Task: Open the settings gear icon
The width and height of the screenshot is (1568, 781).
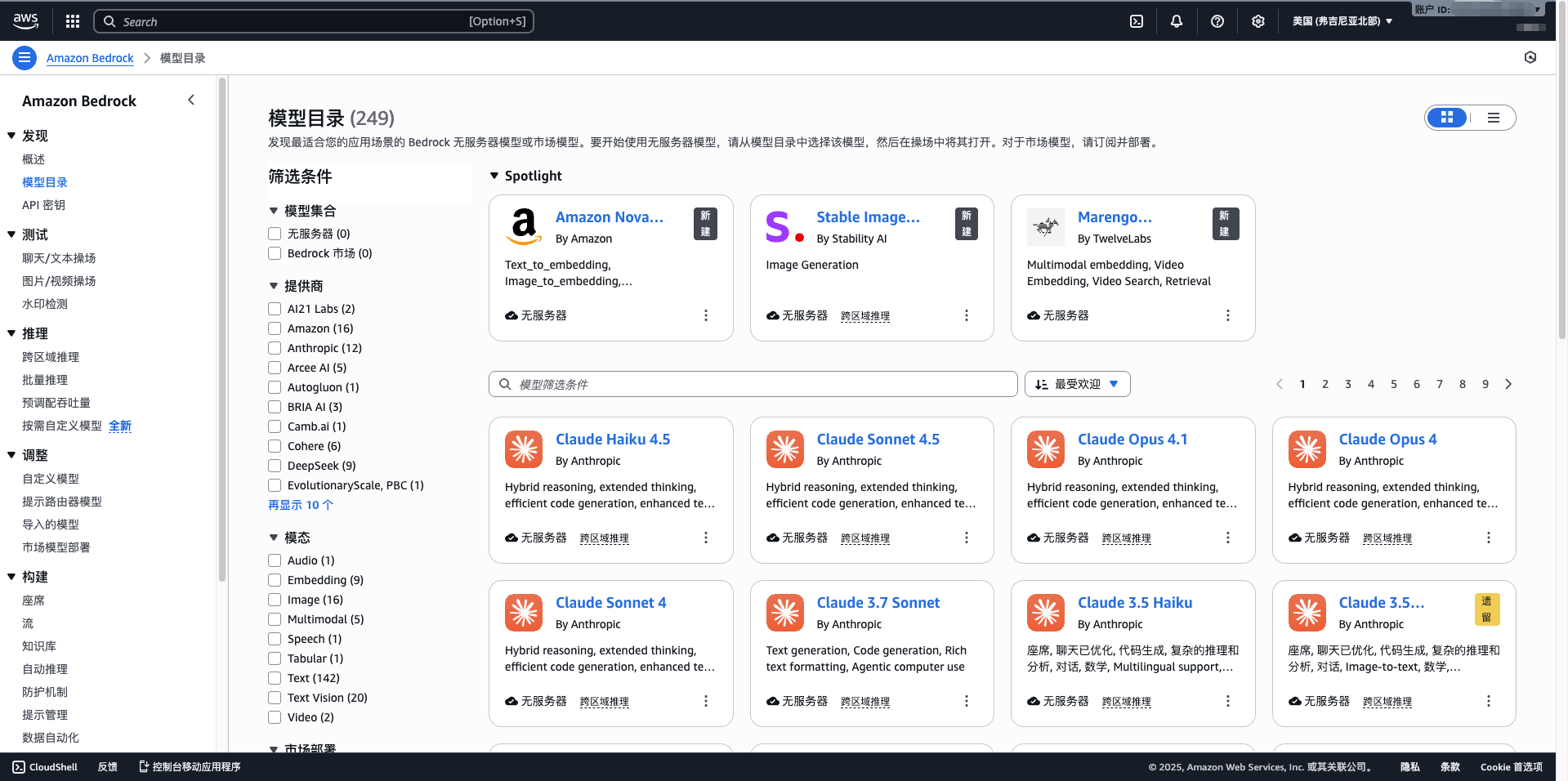Action: click(1258, 20)
